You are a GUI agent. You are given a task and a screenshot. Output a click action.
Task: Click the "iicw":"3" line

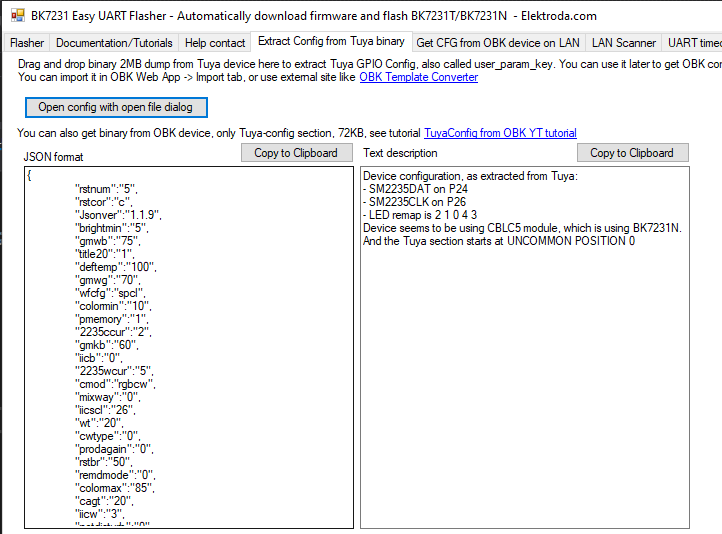coord(99,514)
